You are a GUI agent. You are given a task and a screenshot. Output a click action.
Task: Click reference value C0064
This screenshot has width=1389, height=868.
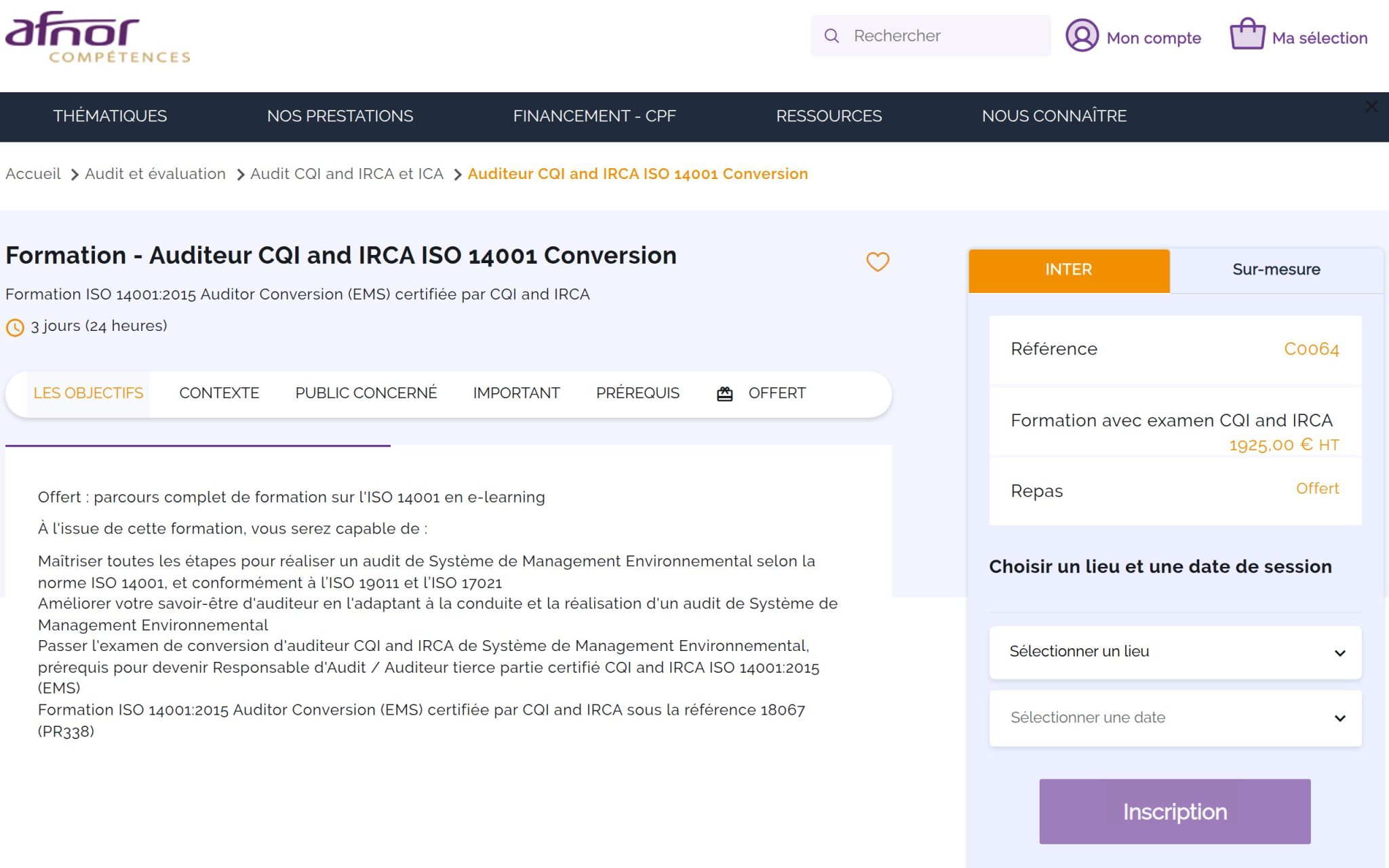click(1311, 349)
